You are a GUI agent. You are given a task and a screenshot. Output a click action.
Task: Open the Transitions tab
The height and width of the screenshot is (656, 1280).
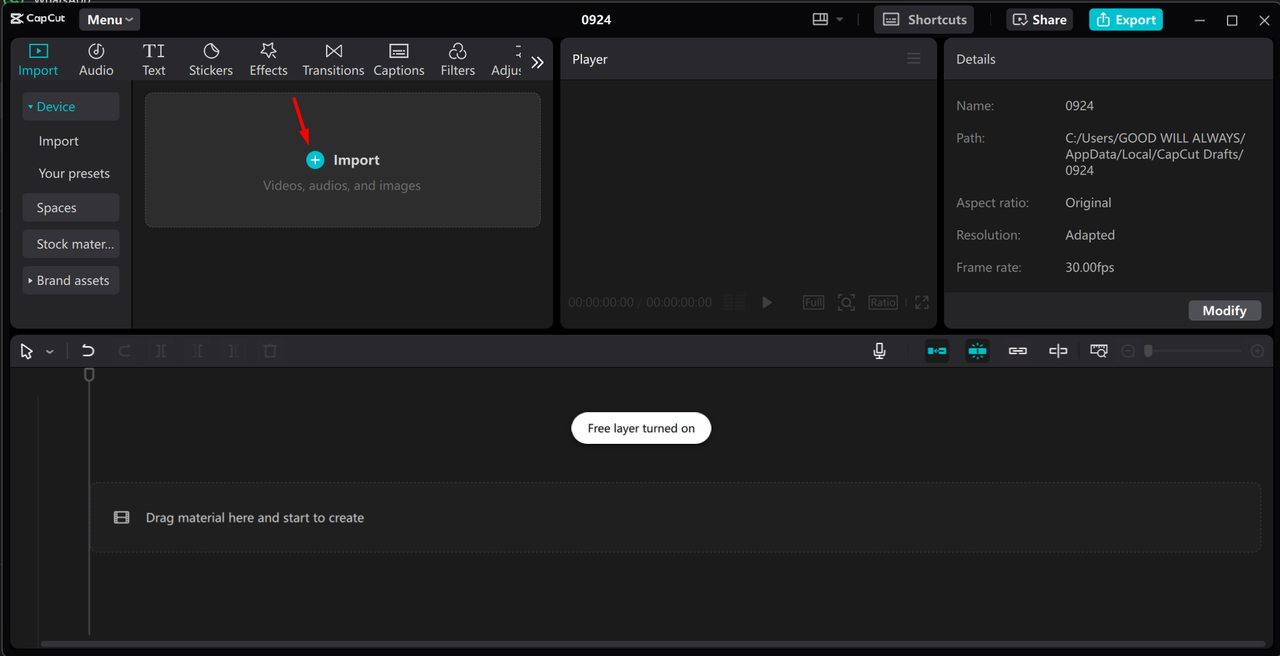click(x=333, y=60)
